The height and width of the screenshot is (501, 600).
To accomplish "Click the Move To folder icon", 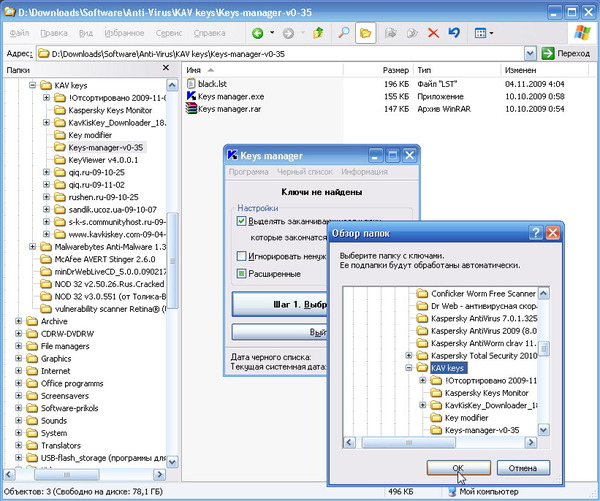I will [x=390, y=33].
